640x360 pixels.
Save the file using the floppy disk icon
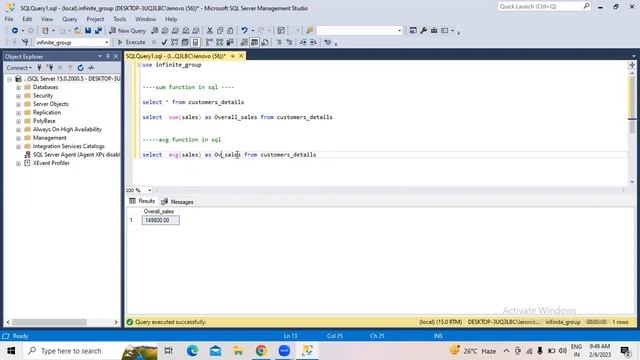coord(88,31)
